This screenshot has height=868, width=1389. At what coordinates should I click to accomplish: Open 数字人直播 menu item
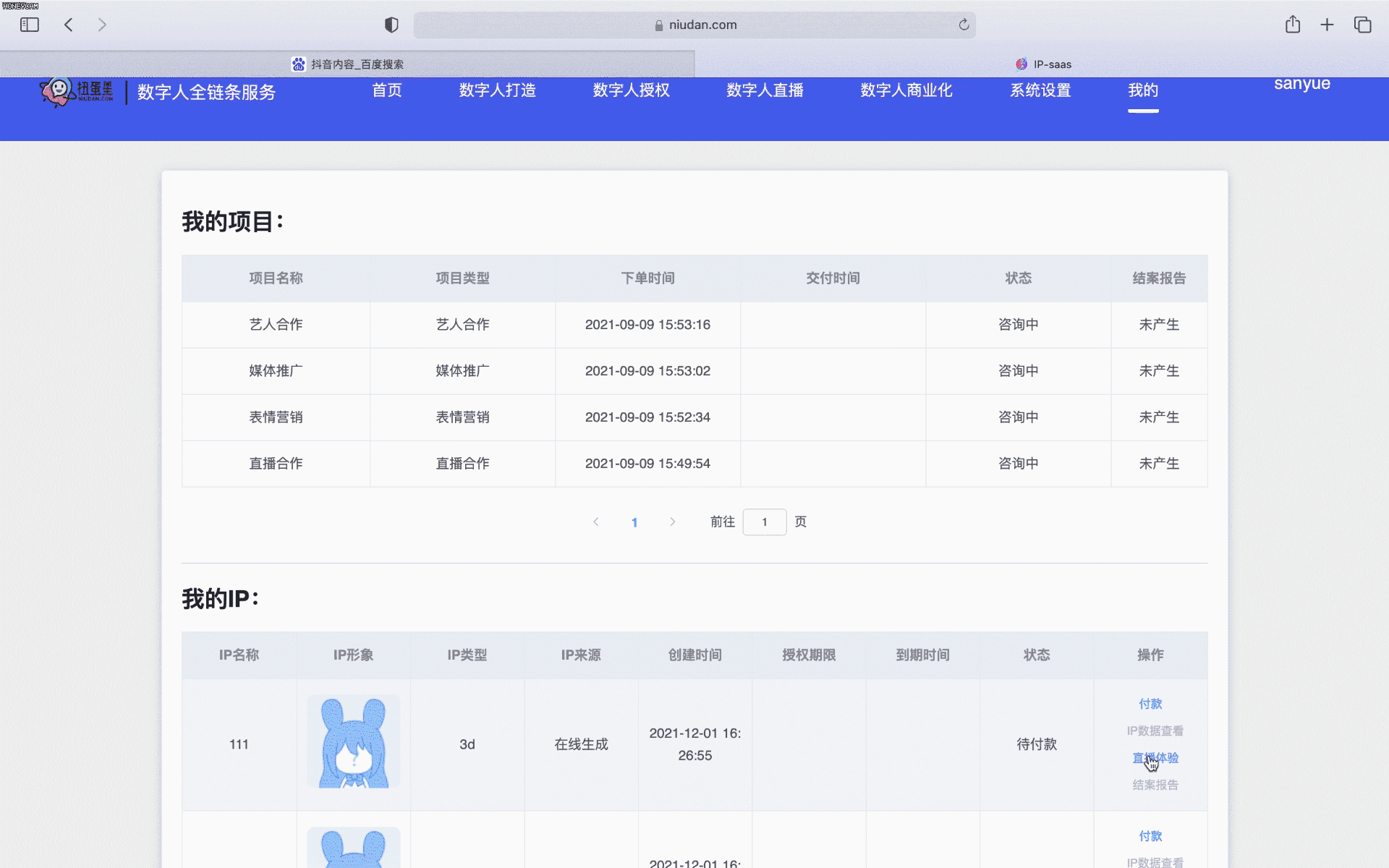click(x=765, y=90)
